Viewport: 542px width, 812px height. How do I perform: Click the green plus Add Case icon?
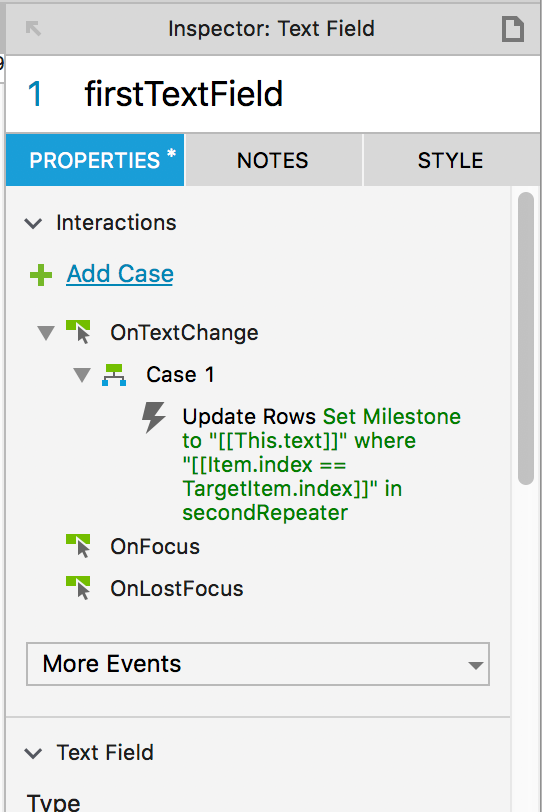41,275
